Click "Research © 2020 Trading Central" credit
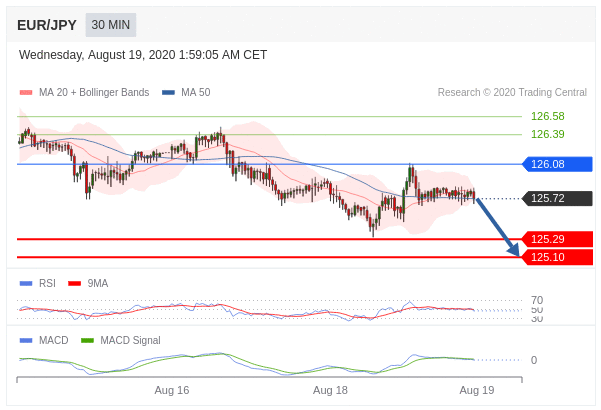The width and height of the screenshot is (601, 410). [512, 92]
